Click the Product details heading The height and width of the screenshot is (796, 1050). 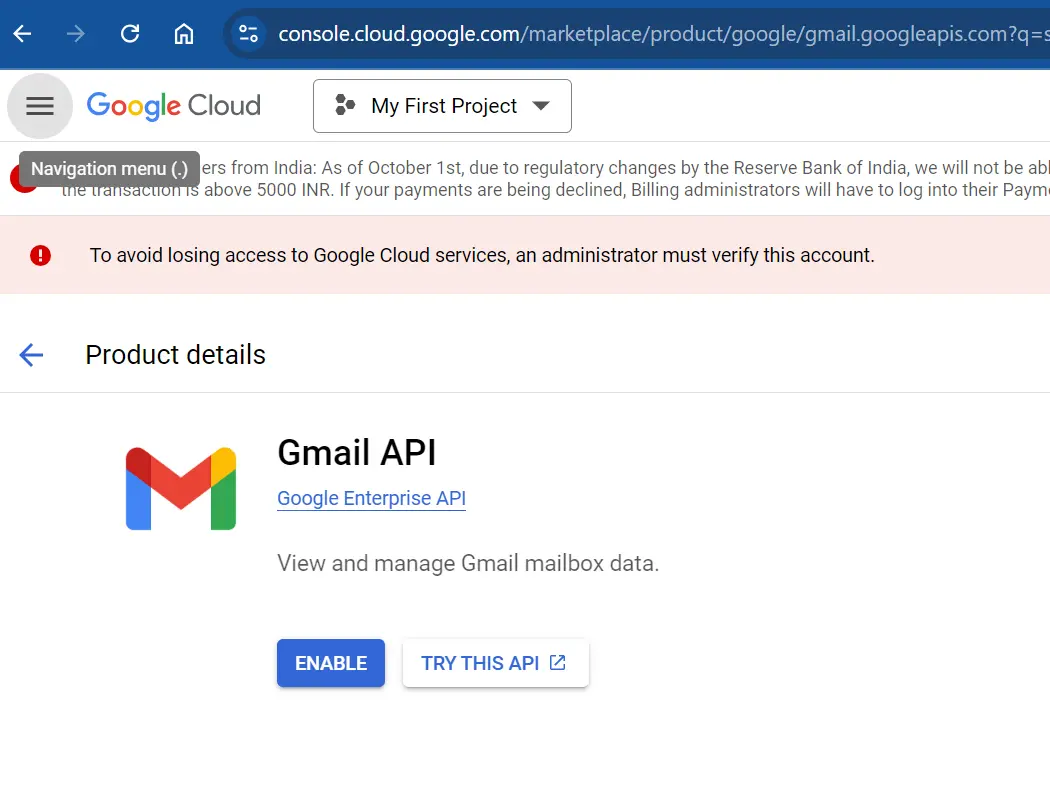coord(175,355)
